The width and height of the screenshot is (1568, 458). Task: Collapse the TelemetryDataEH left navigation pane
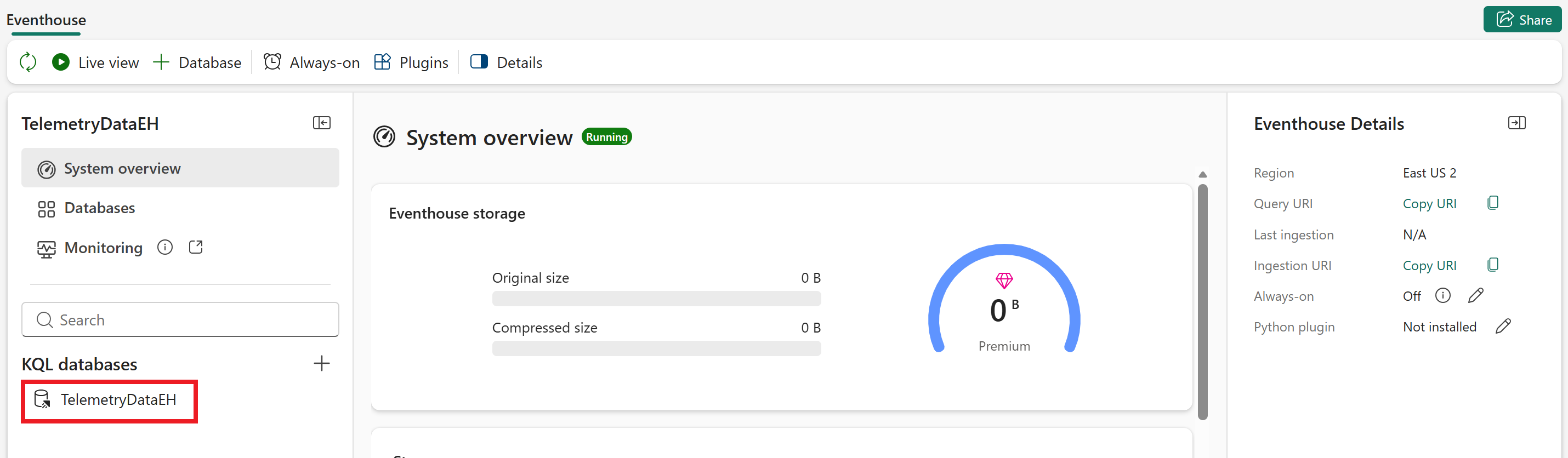coord(321,123)
